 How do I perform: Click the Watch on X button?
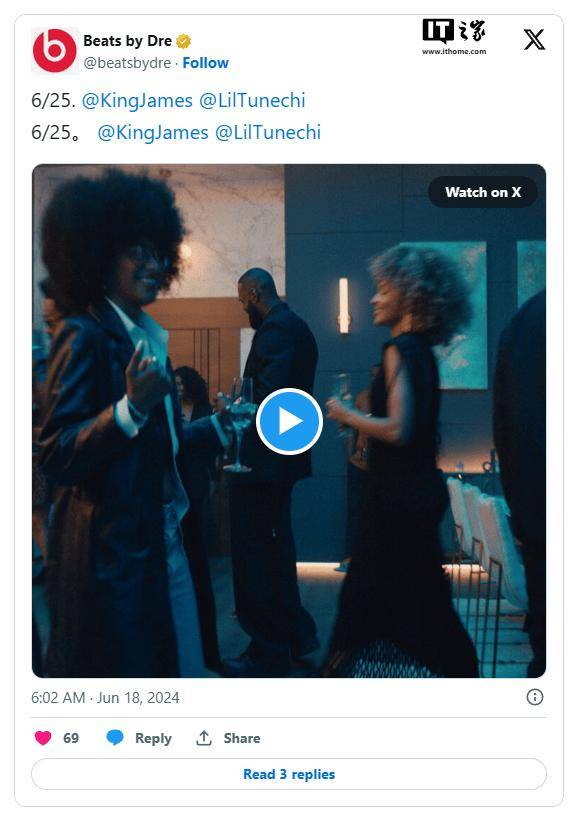[483, 192]
